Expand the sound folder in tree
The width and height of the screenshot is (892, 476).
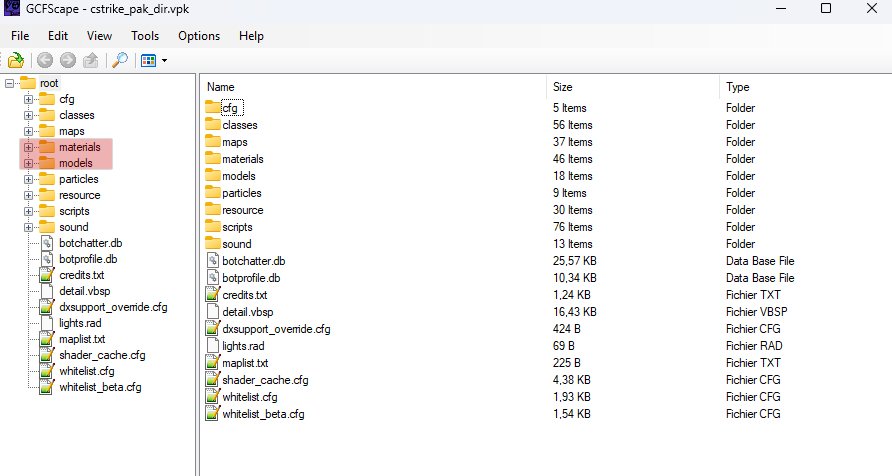click(x=28, y=227)
